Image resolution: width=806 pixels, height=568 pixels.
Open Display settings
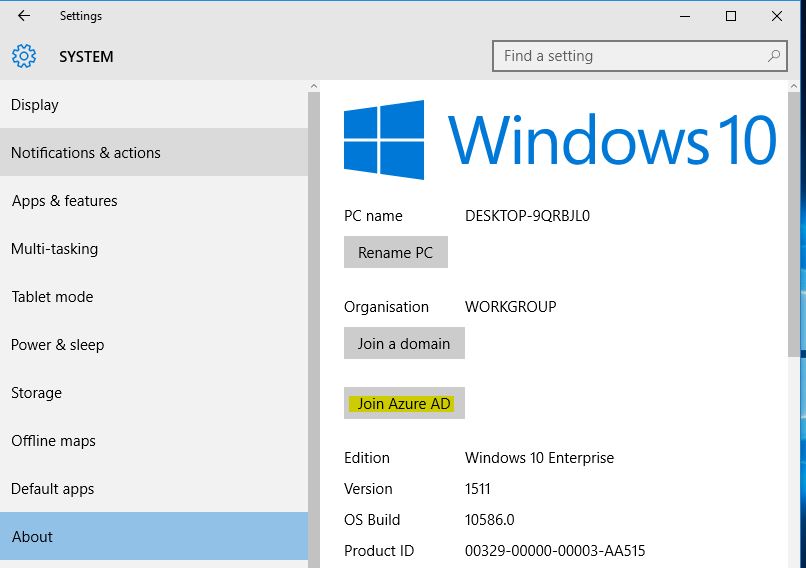pos(154,105)
